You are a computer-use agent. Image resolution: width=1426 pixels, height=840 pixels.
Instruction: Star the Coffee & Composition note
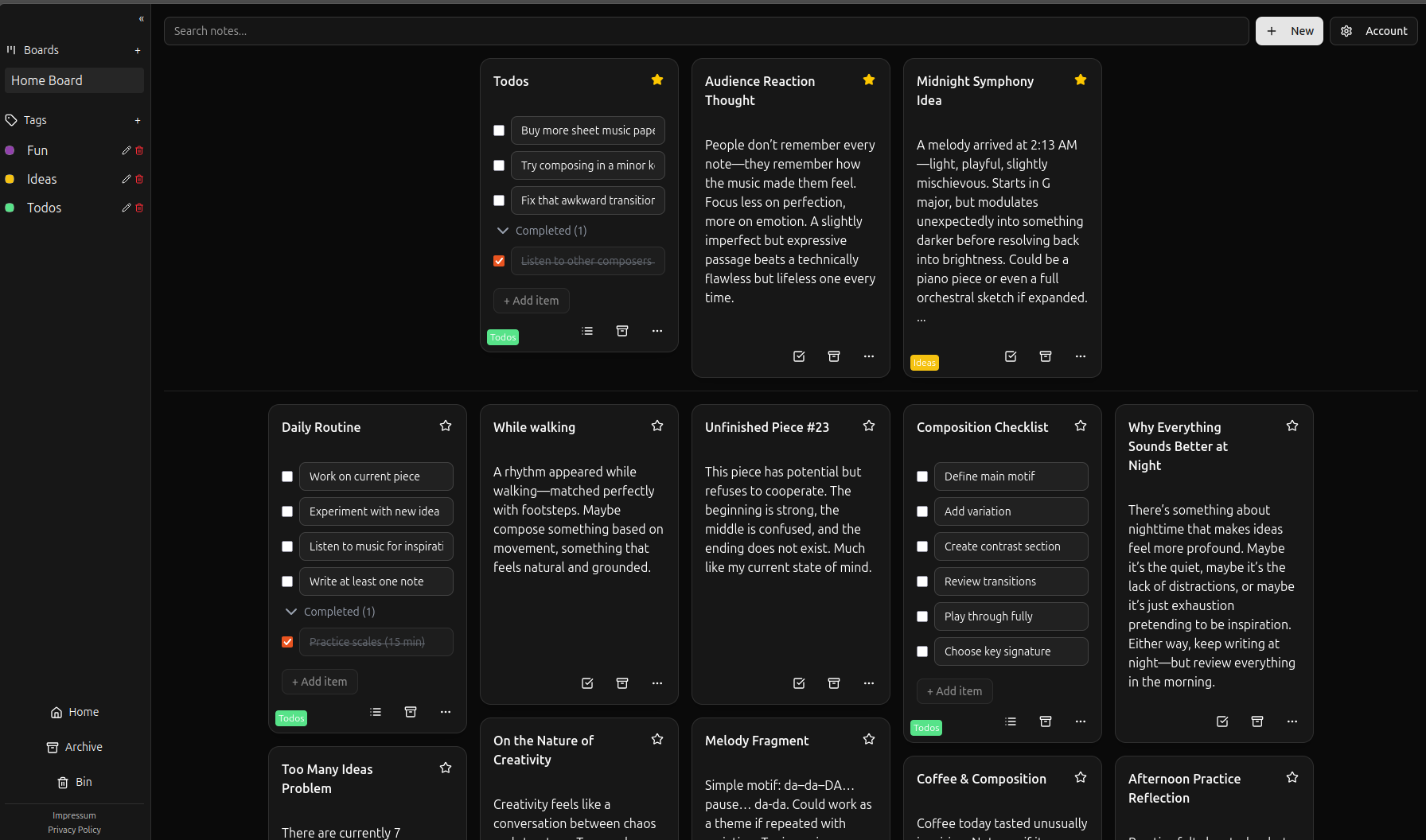tap(1081, 777)
